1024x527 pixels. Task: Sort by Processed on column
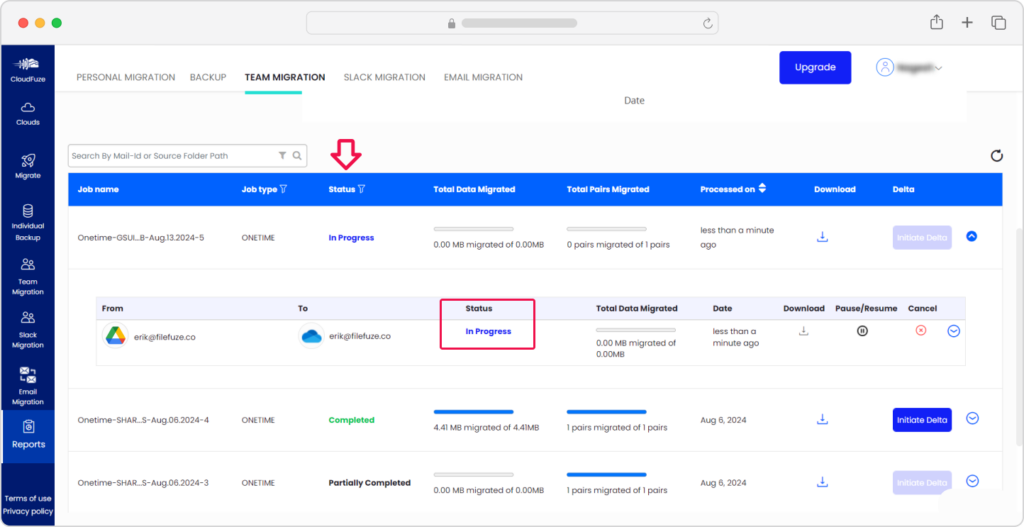761,189
